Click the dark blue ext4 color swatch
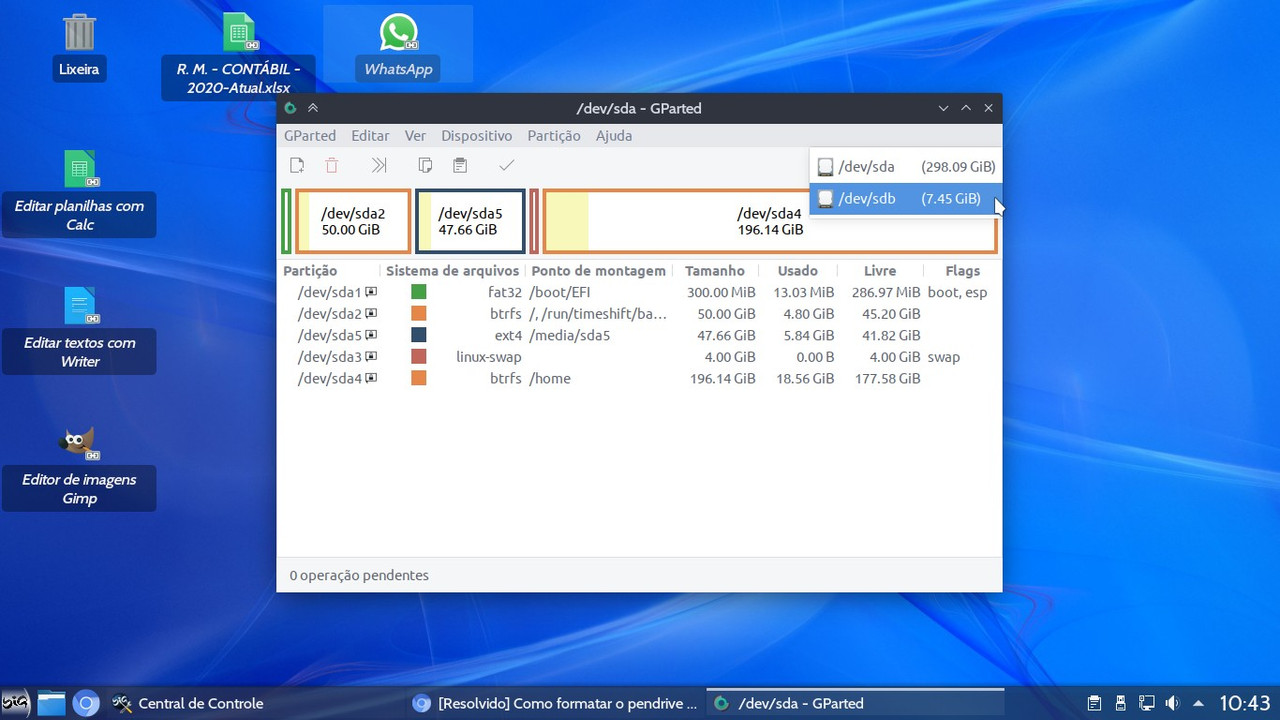This screenshot has height=720, width=1280. pyautogui.click(x=419, y=335)
